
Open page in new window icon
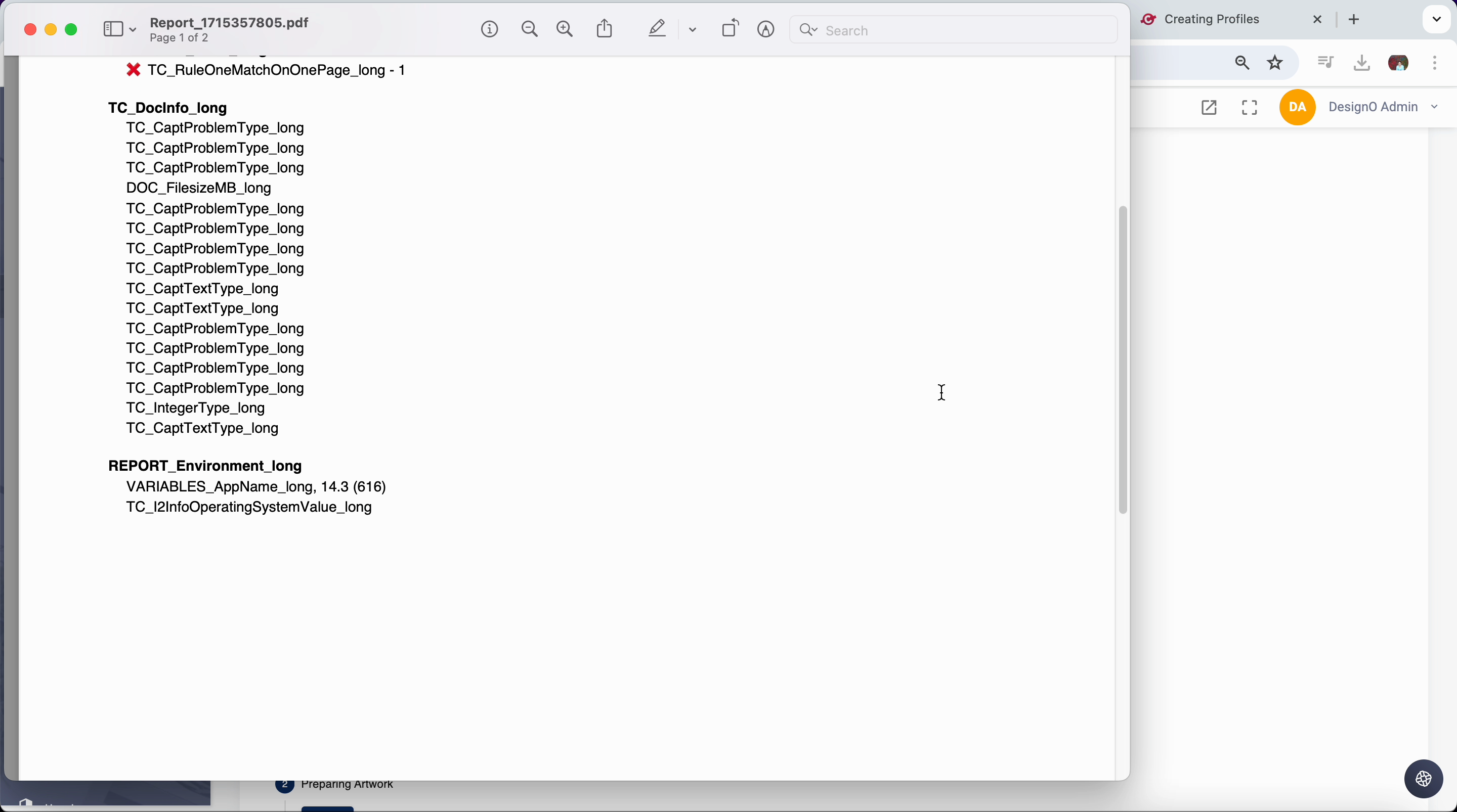point(1209,107)
